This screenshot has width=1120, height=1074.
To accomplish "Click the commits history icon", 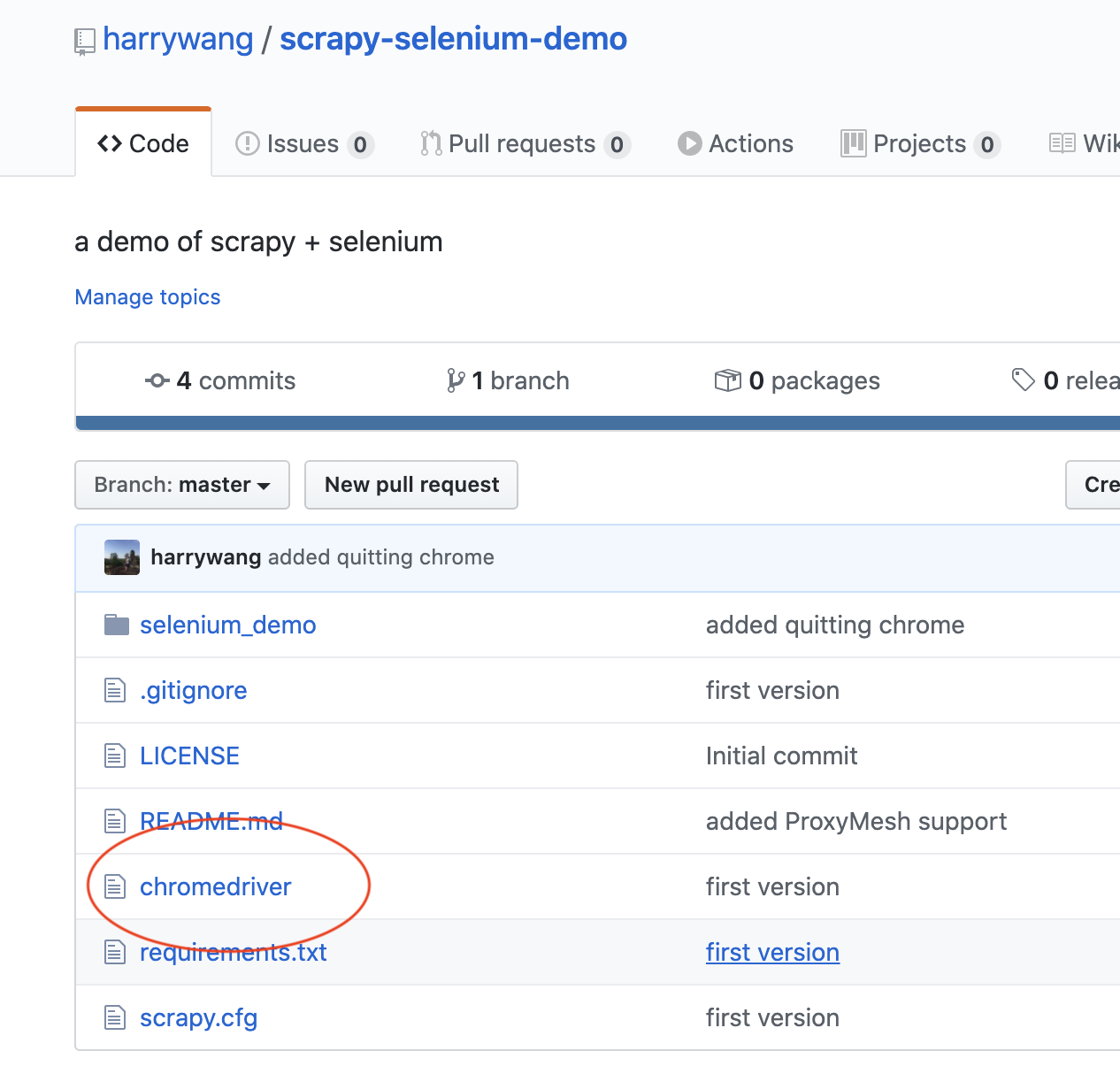I will [157, 380].
